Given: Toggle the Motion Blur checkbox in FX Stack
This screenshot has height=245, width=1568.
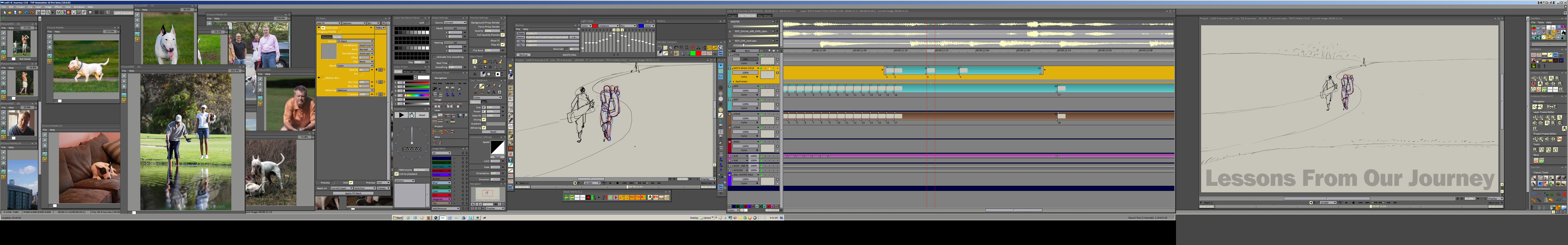Looking at the screenshot, I should [323, 78].
